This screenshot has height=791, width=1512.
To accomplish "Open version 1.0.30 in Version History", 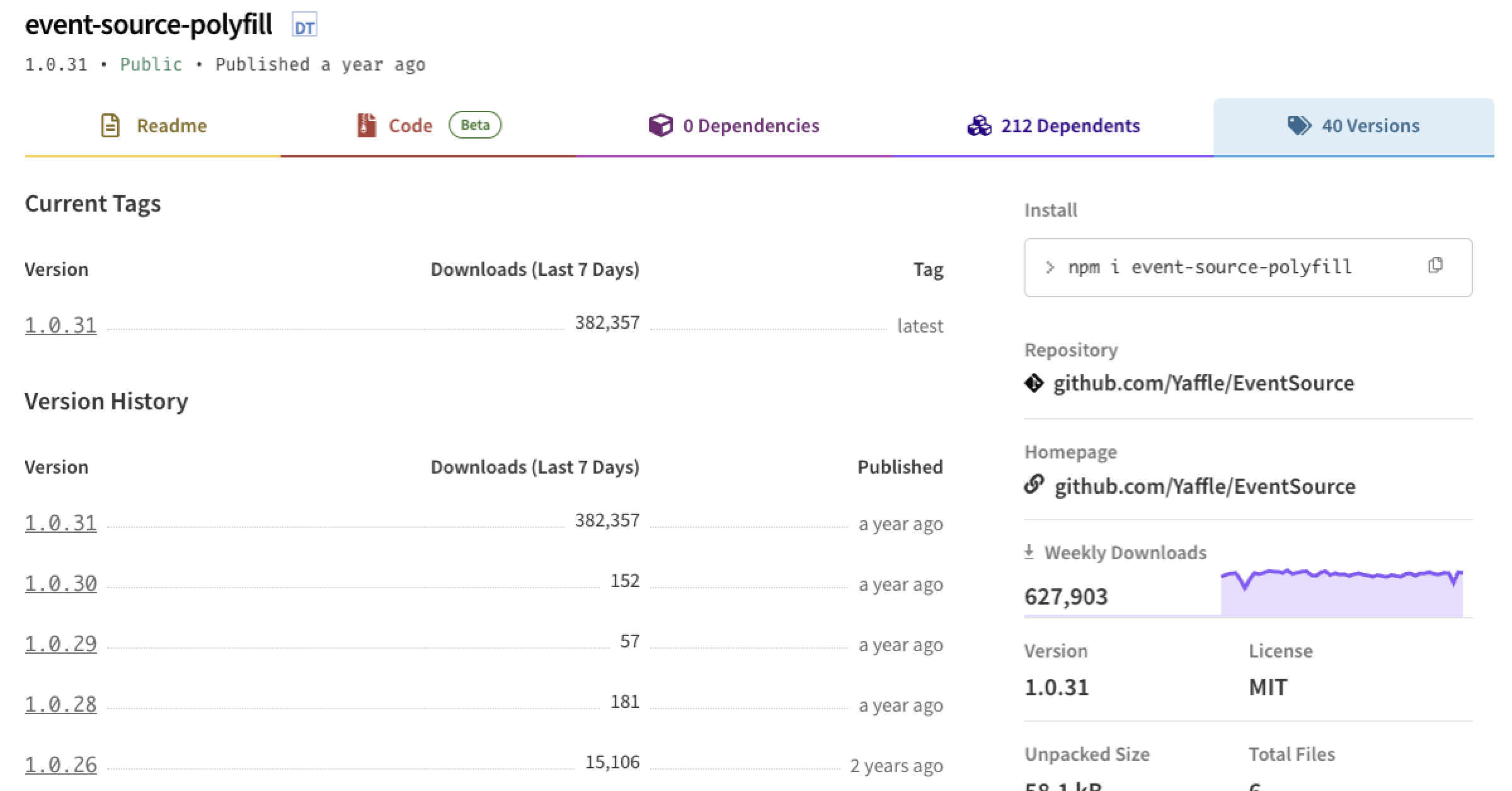I will tap(61, 584).
